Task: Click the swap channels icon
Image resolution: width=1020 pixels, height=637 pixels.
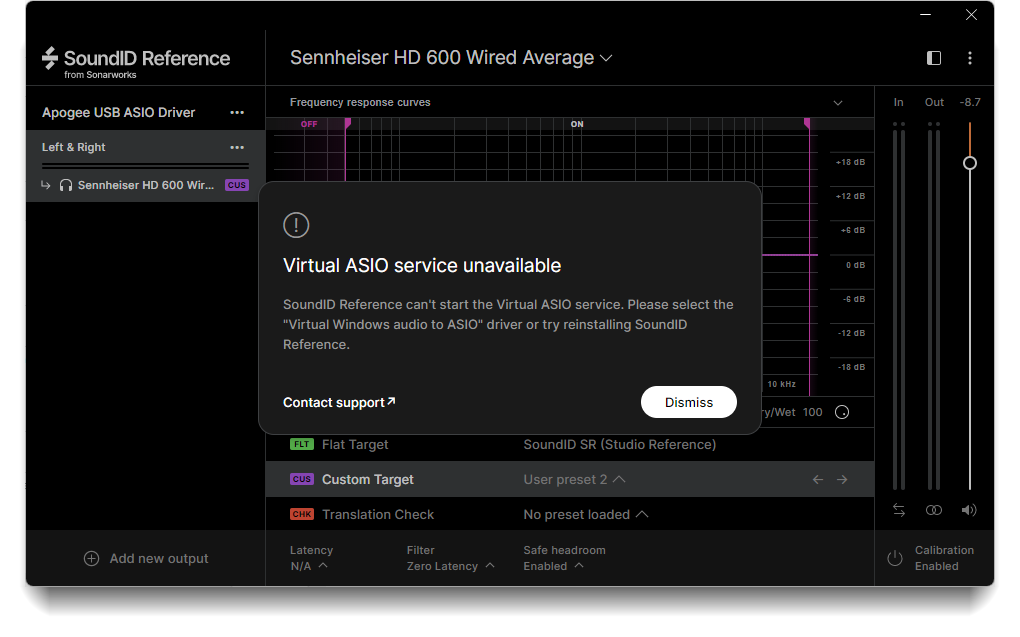Action: click(898, 510)
